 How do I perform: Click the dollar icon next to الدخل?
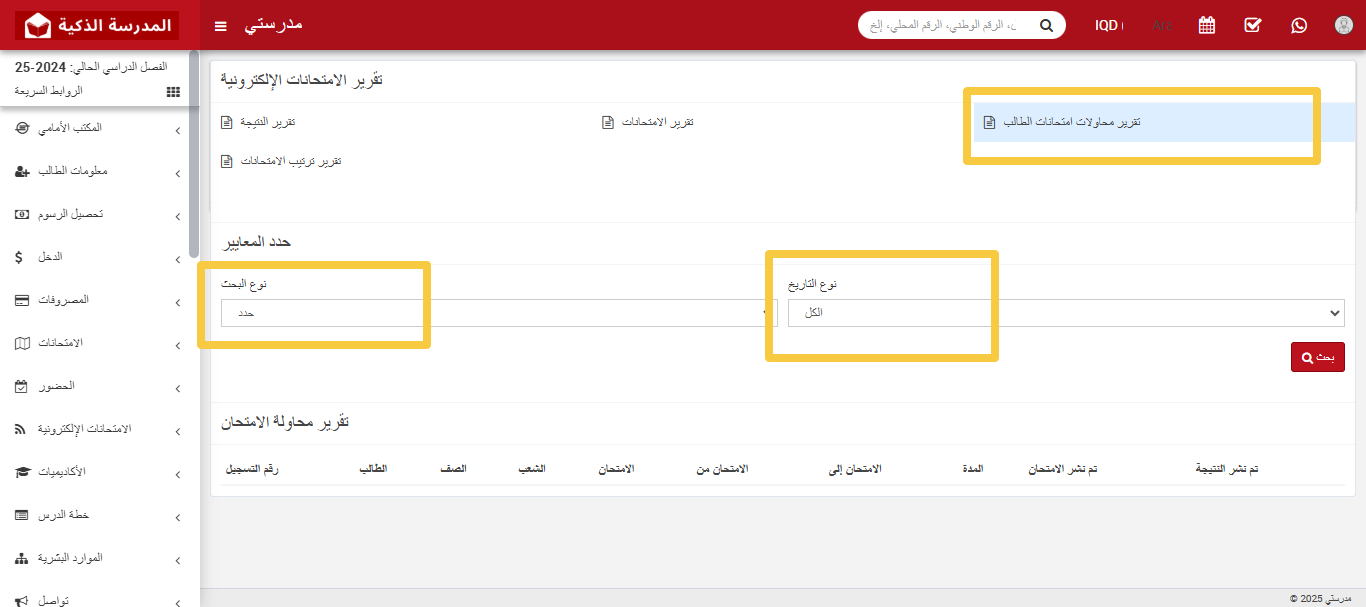[21, 257]
